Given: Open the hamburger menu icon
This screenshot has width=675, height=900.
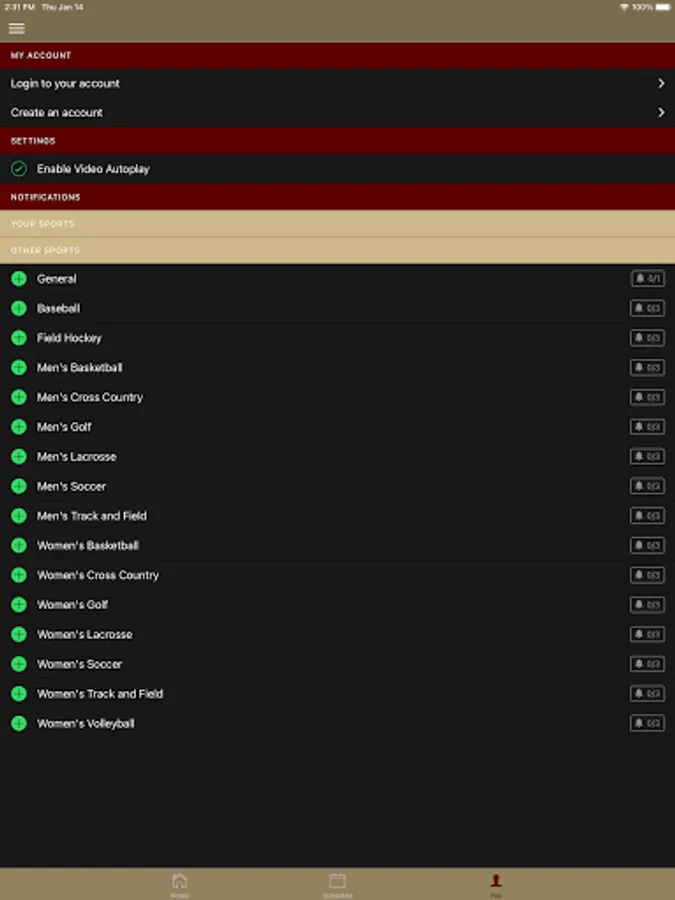Looking at the screenshot, I should tap(17, 28).
